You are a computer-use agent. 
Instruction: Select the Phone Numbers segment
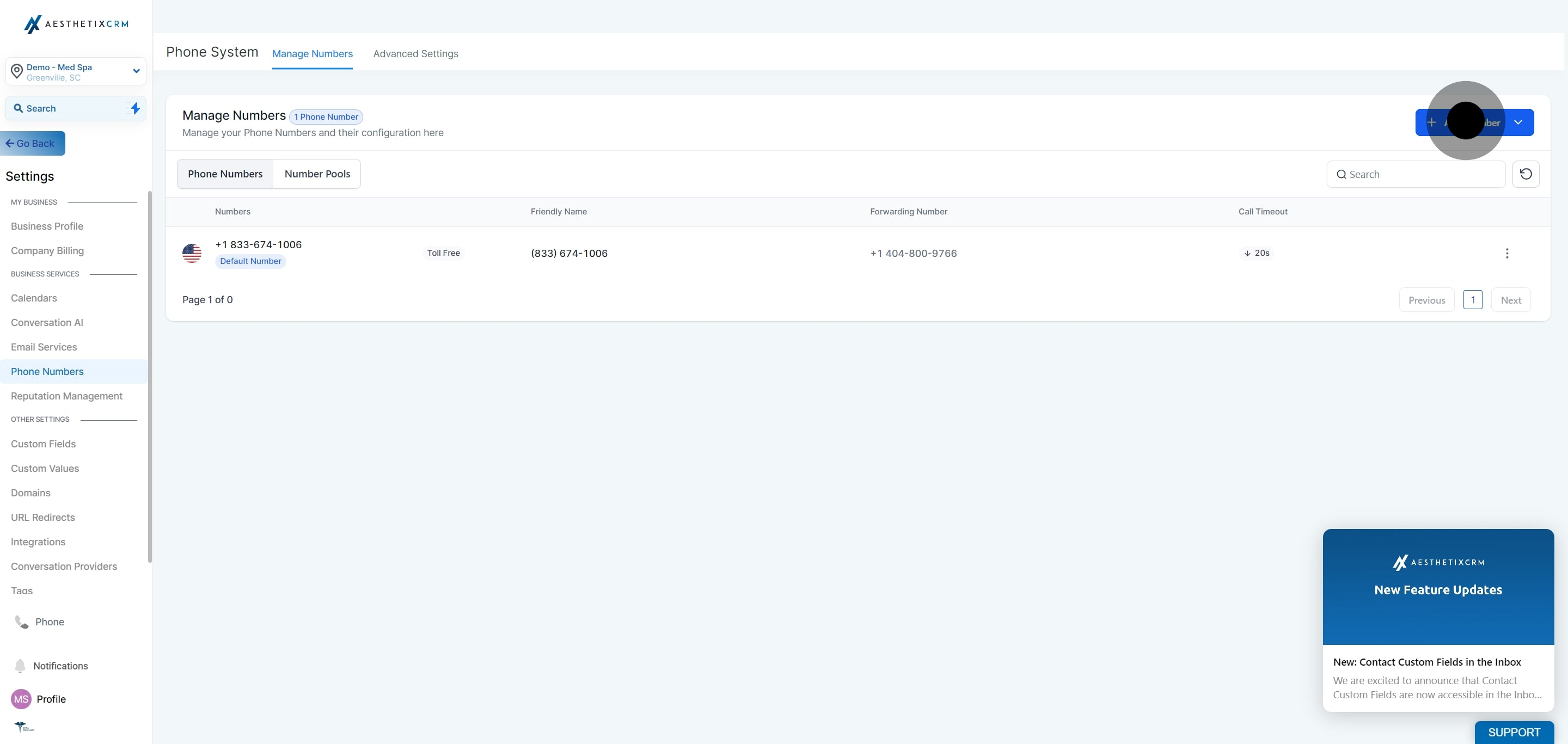[x=225, y=174]
